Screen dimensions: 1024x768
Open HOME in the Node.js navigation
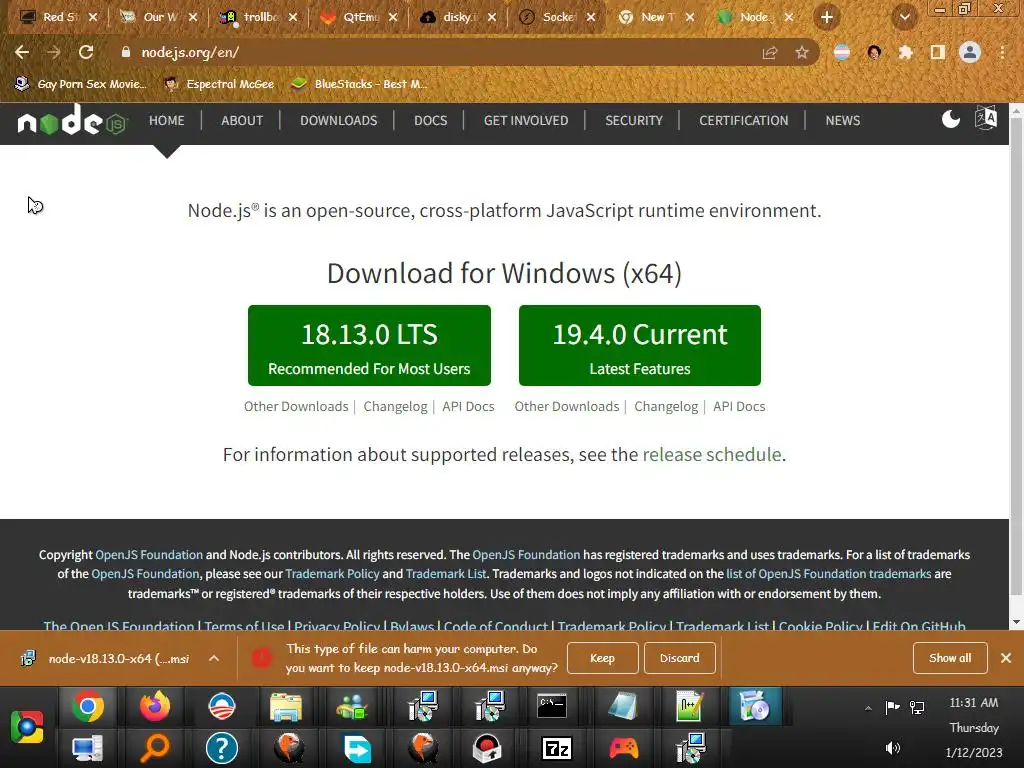pyautogui.click(x=167, y=120)
